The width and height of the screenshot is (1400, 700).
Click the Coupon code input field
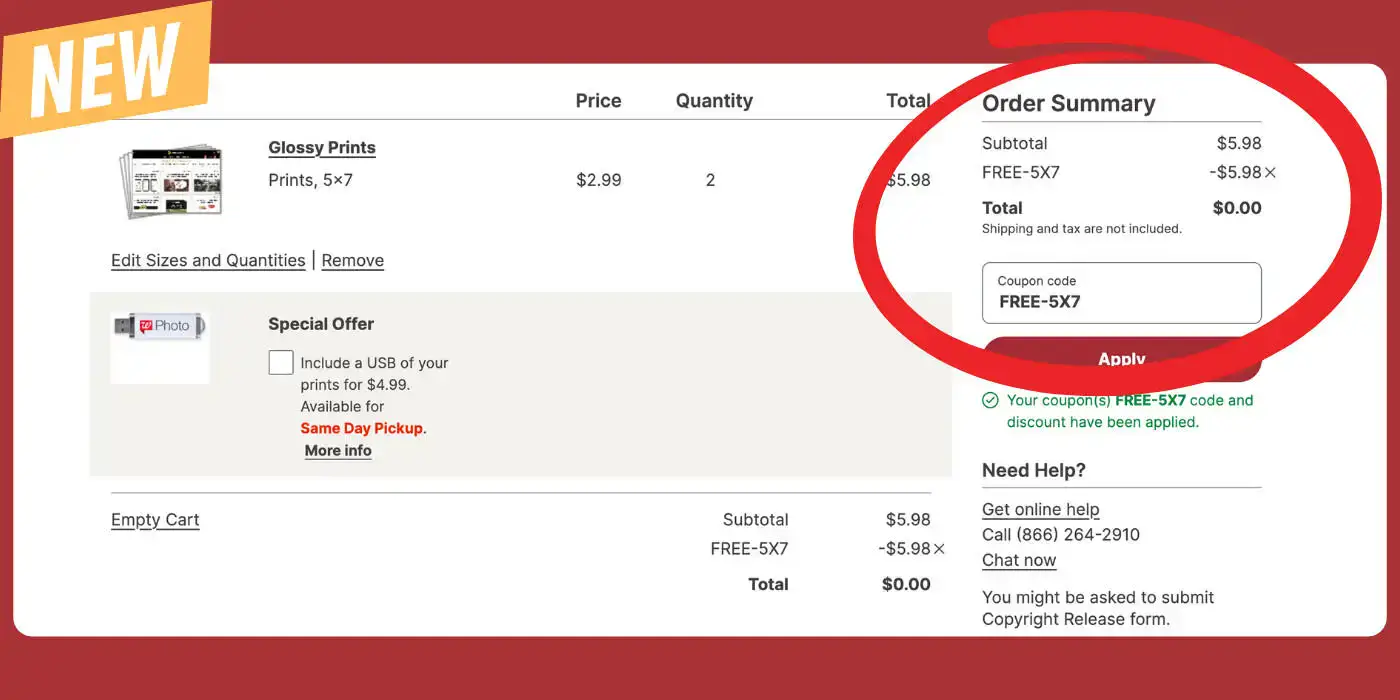point(1122,293)
